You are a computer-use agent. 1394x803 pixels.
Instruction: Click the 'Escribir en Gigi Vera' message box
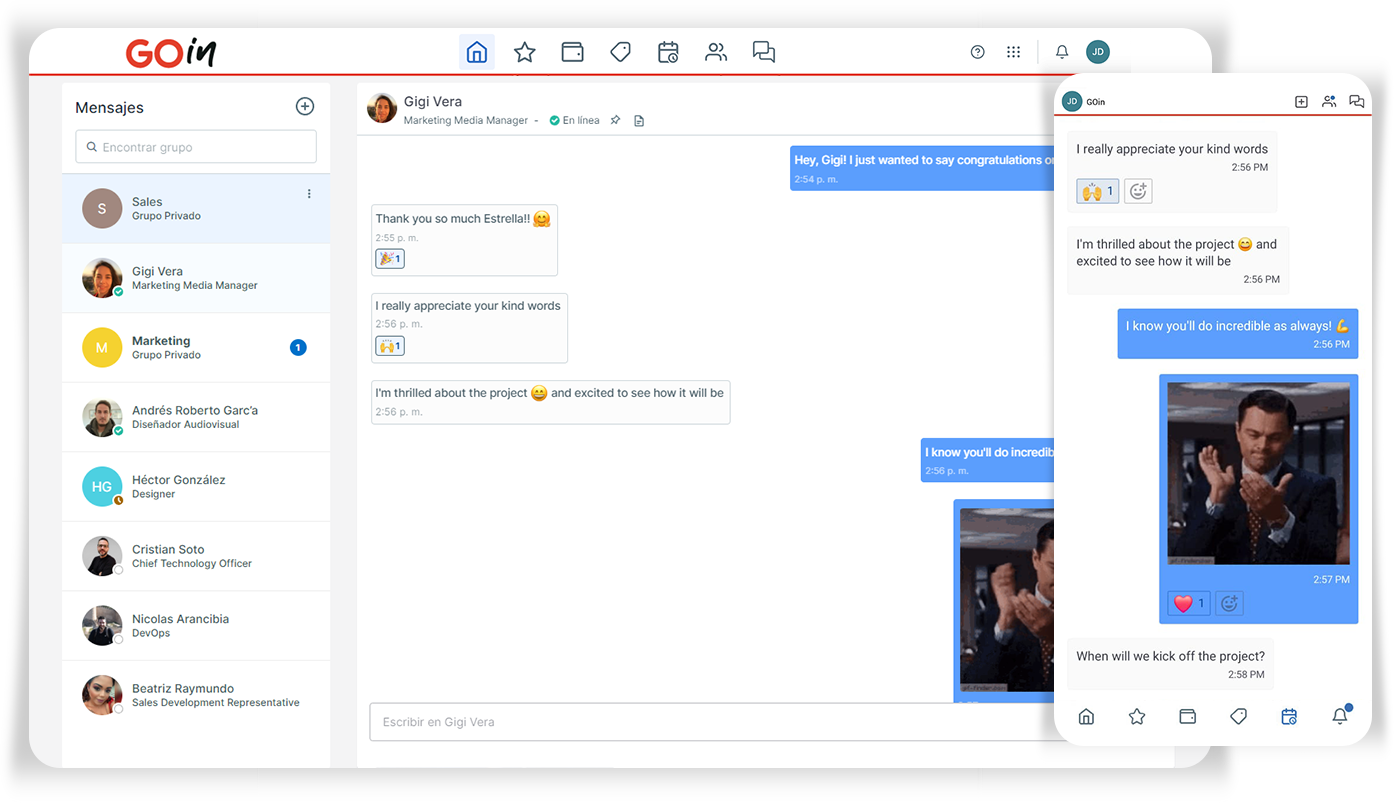711,722
